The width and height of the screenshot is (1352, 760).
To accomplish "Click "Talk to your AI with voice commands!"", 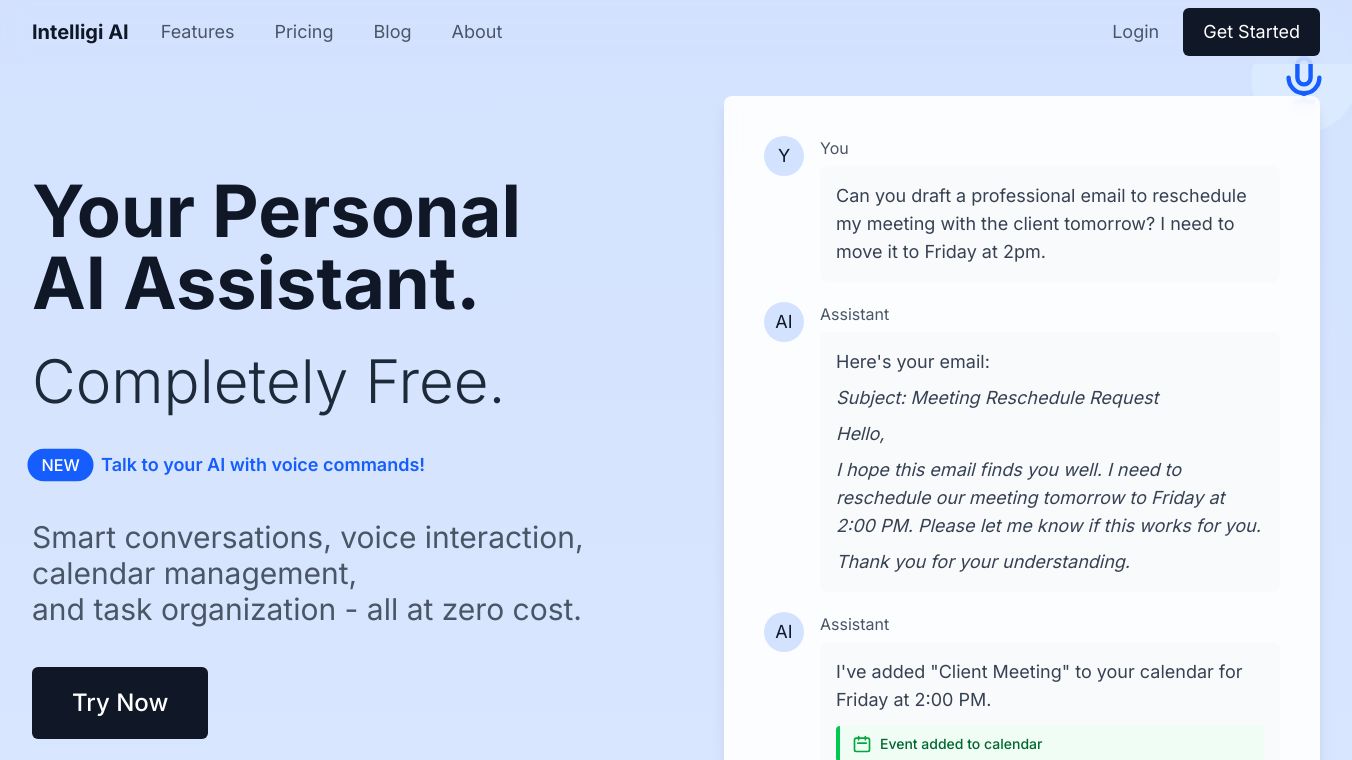I will (263, 465).
